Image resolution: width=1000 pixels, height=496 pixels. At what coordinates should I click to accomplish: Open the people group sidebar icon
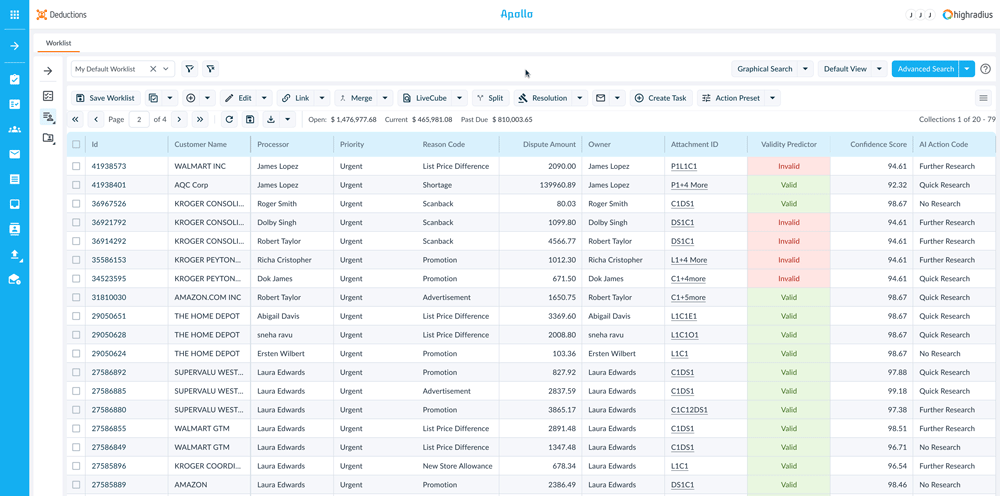(x=15, y=129)
